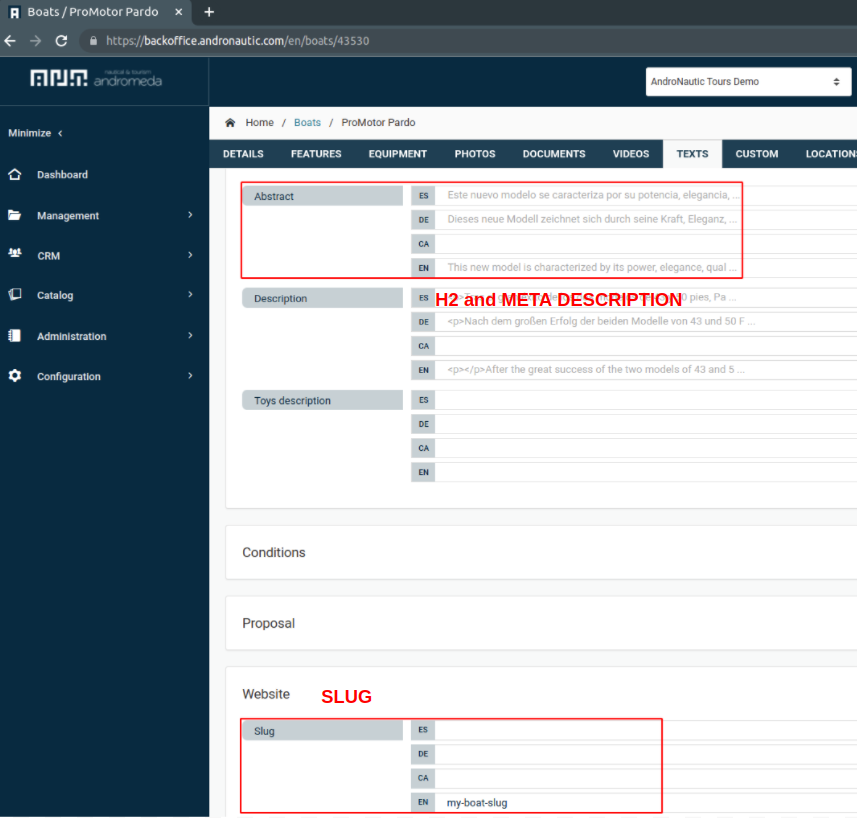Expand the CRM submenu chevron

click(x=190, y=255)
